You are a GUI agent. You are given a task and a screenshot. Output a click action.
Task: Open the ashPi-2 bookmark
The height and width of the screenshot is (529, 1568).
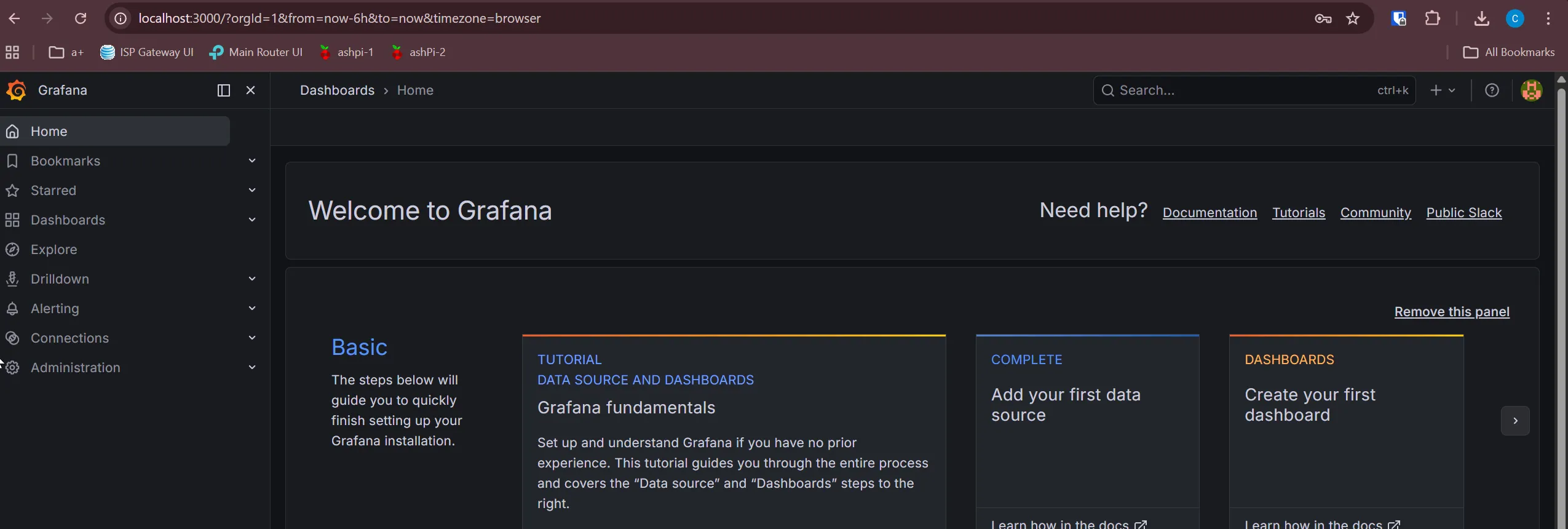point(418,52)
